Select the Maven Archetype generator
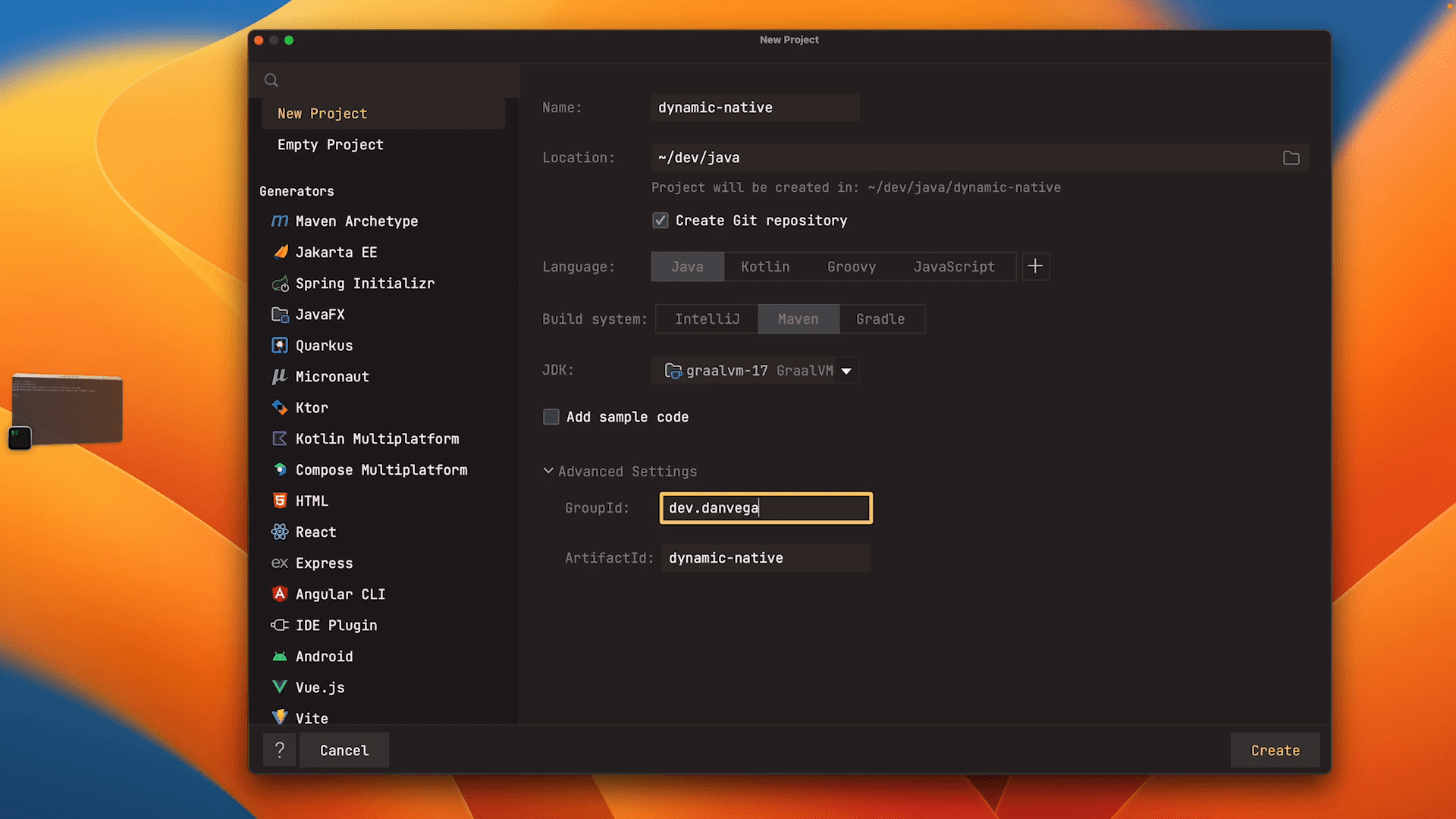 tap(356, 221)
